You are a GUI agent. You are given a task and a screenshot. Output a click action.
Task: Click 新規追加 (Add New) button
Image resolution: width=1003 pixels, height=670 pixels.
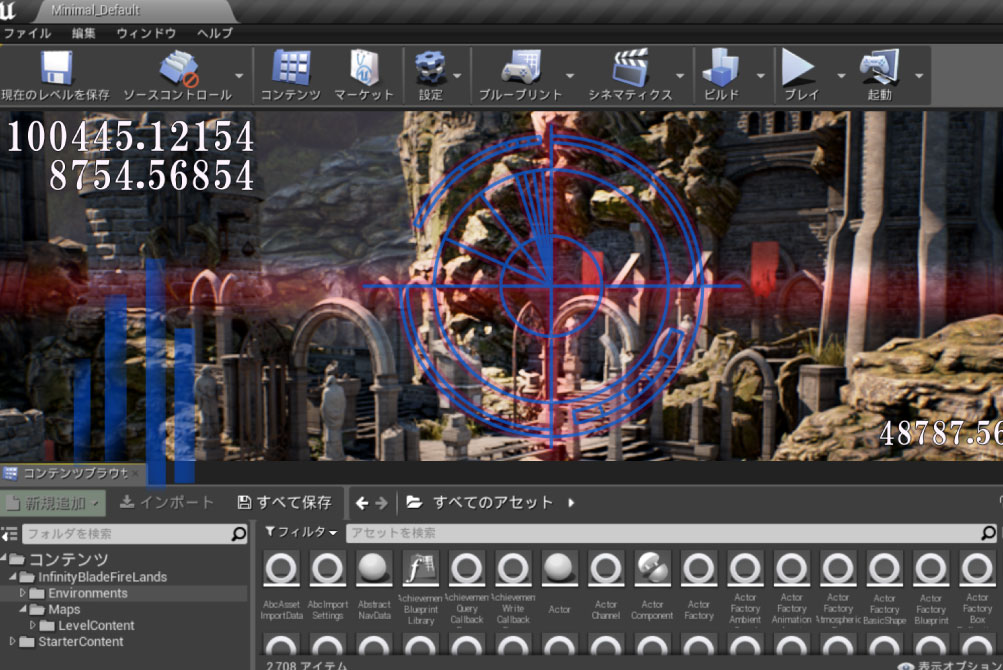tap(54, 503)
